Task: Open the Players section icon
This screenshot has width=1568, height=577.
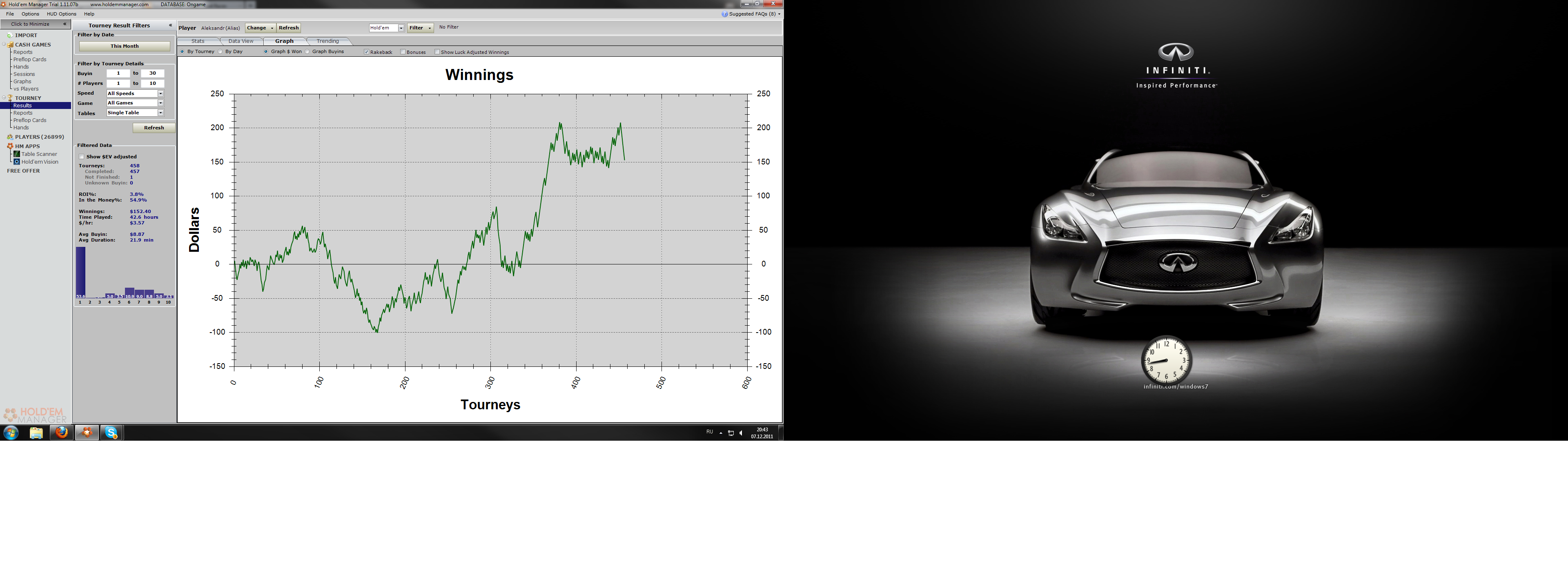Action: pos(10,137)
